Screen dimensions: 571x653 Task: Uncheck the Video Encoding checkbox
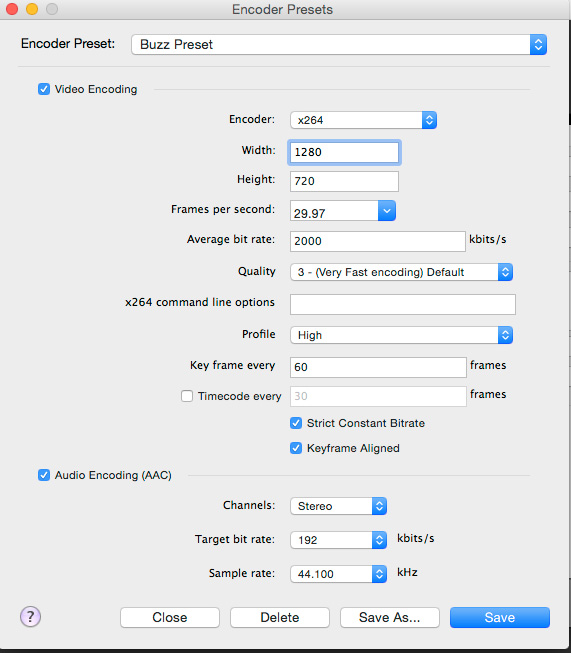point(44,89)
